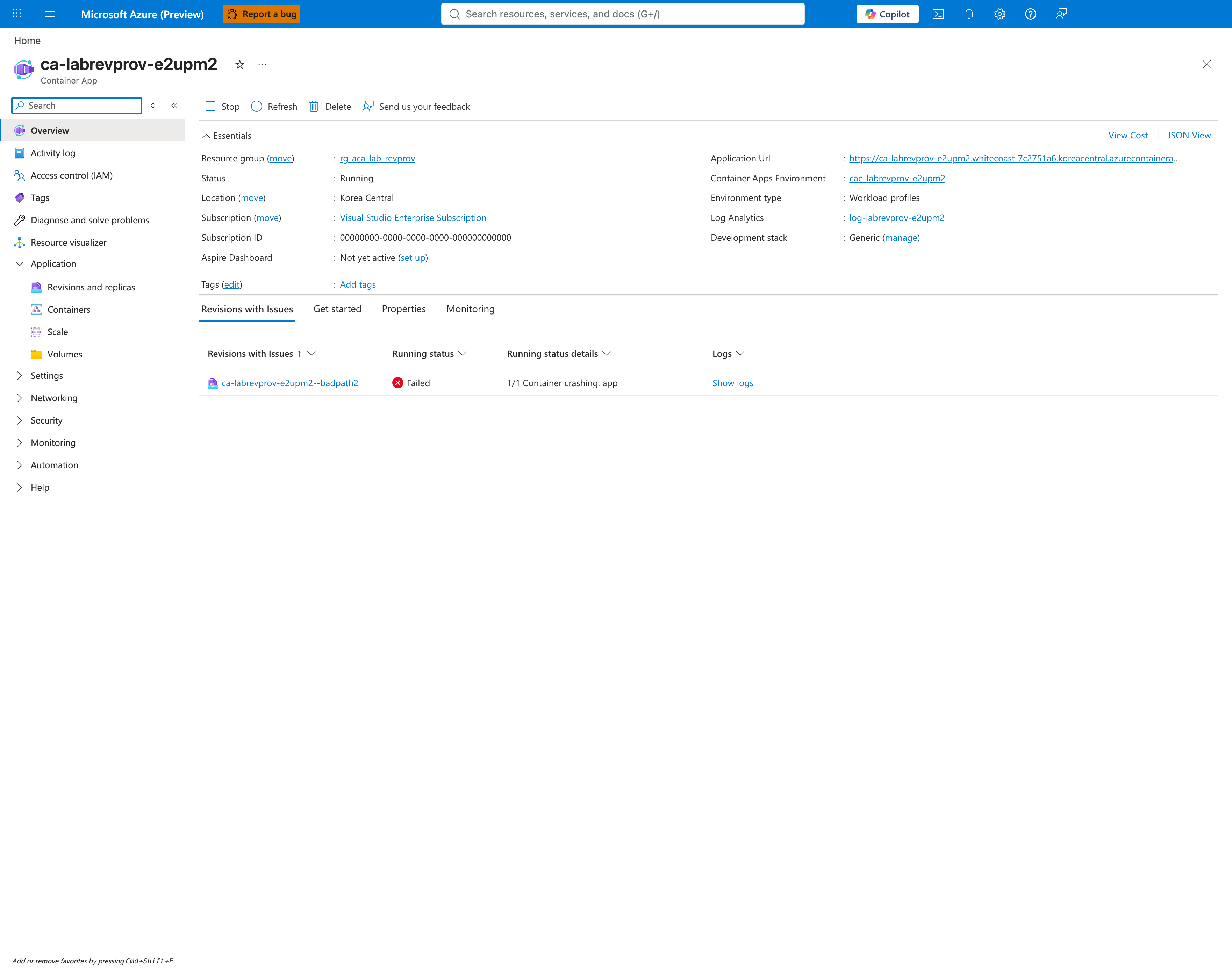This screenshot has width=1232, height=968.
Task: Click Show logs for badpath2 revision
Action: [x=732, y=383]
